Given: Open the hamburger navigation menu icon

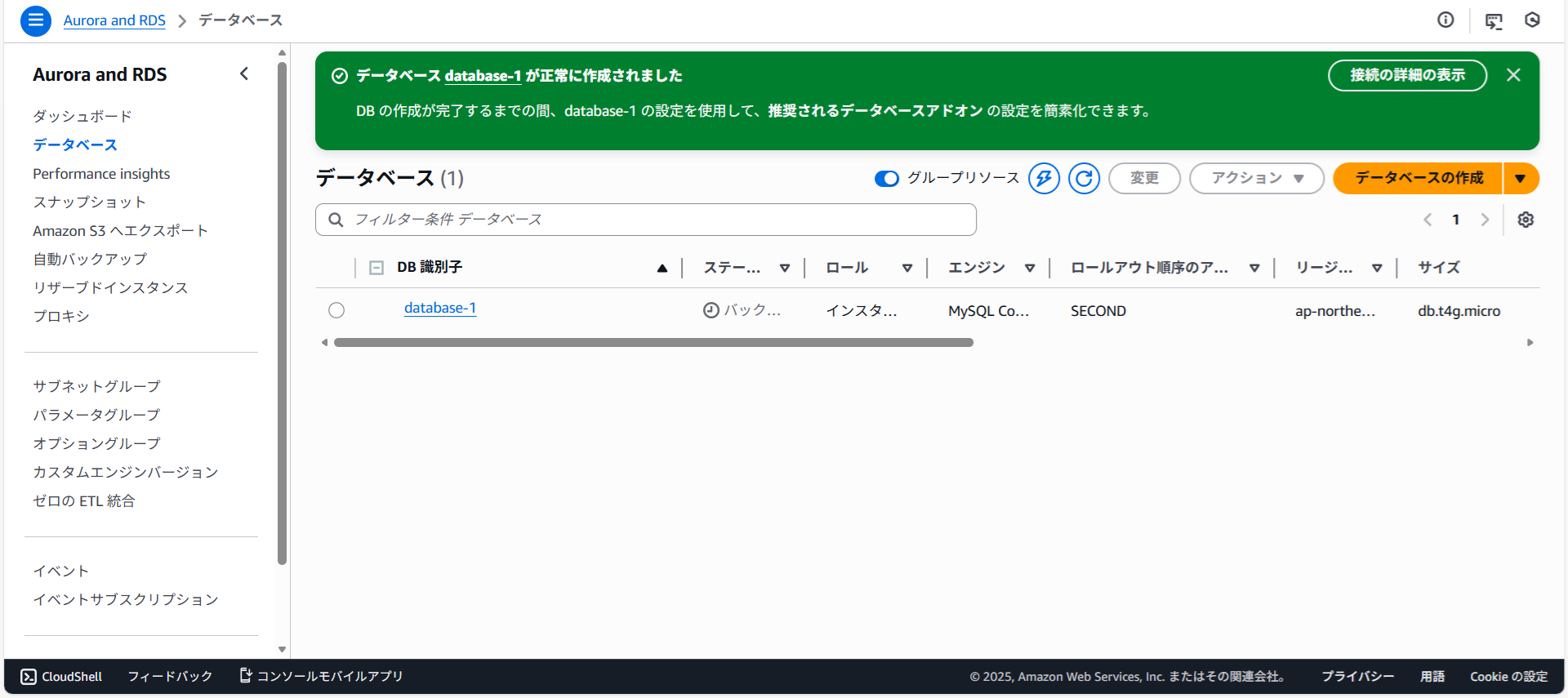Looking at the screenshot, I should click(35, 20).
